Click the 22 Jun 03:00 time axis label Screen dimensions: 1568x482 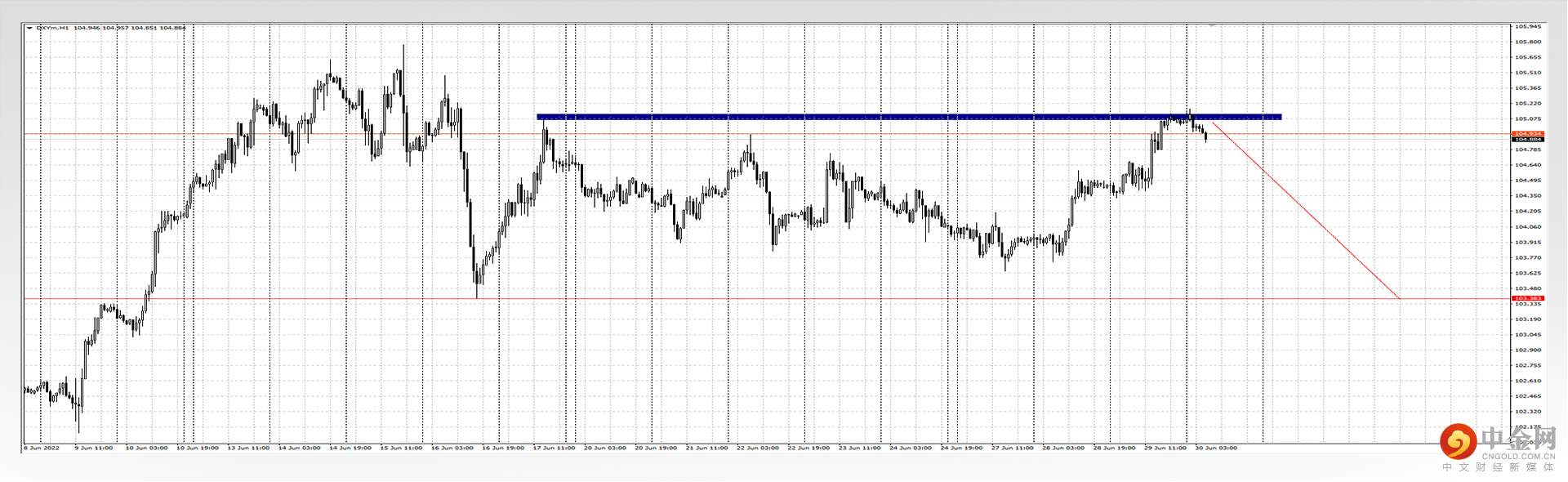pos(758,448)
